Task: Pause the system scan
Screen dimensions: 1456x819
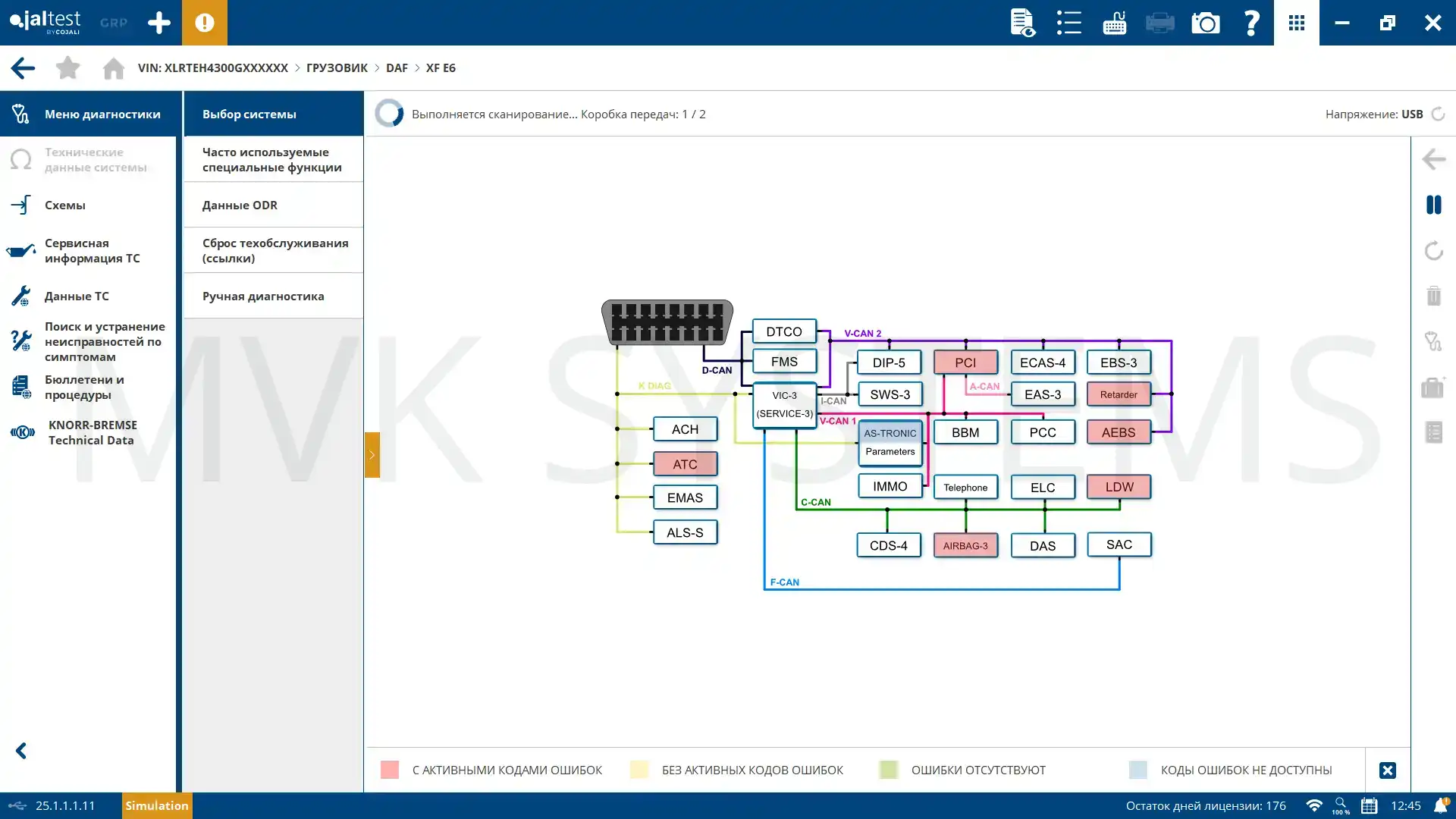Action: pos(1433,205)
